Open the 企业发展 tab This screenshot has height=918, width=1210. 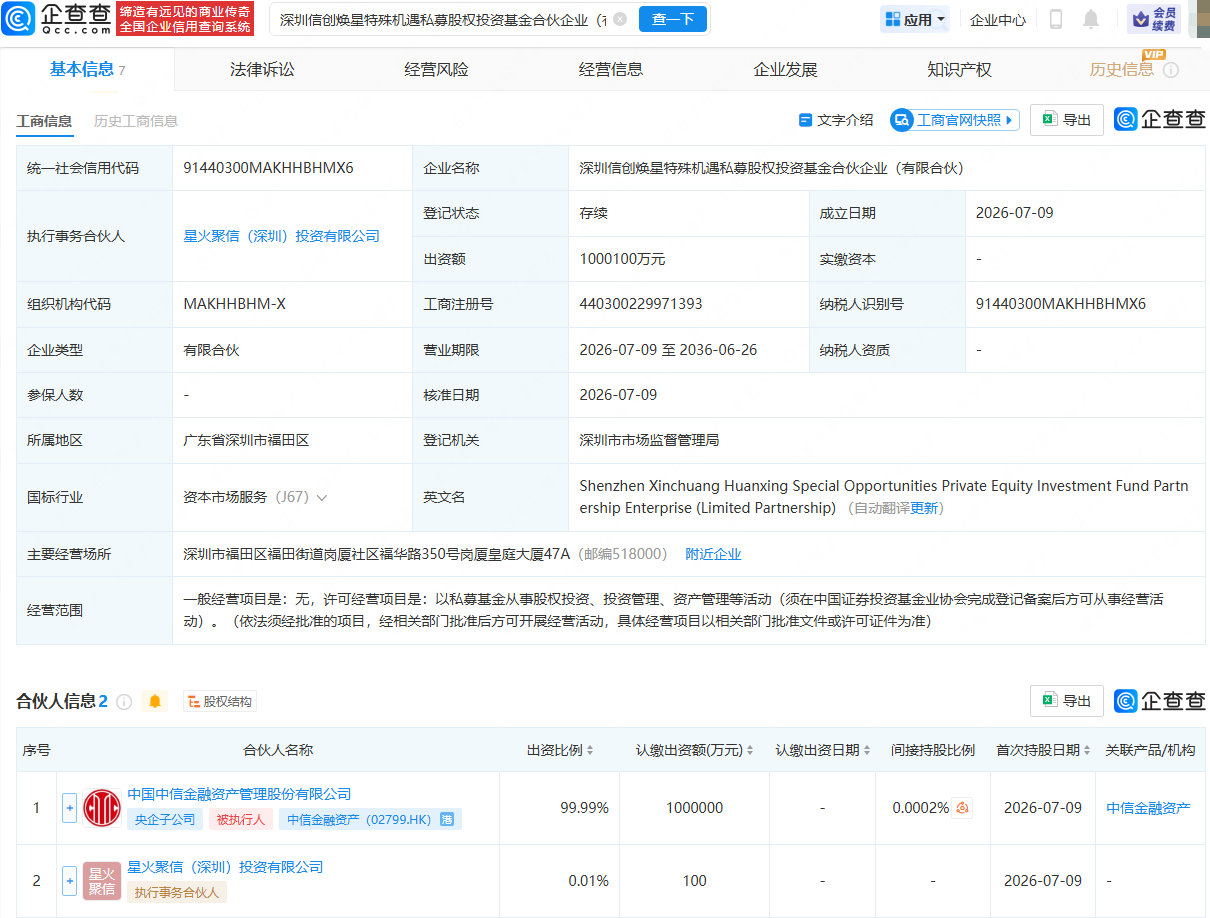pyautogui.click(x=785, y=69)
